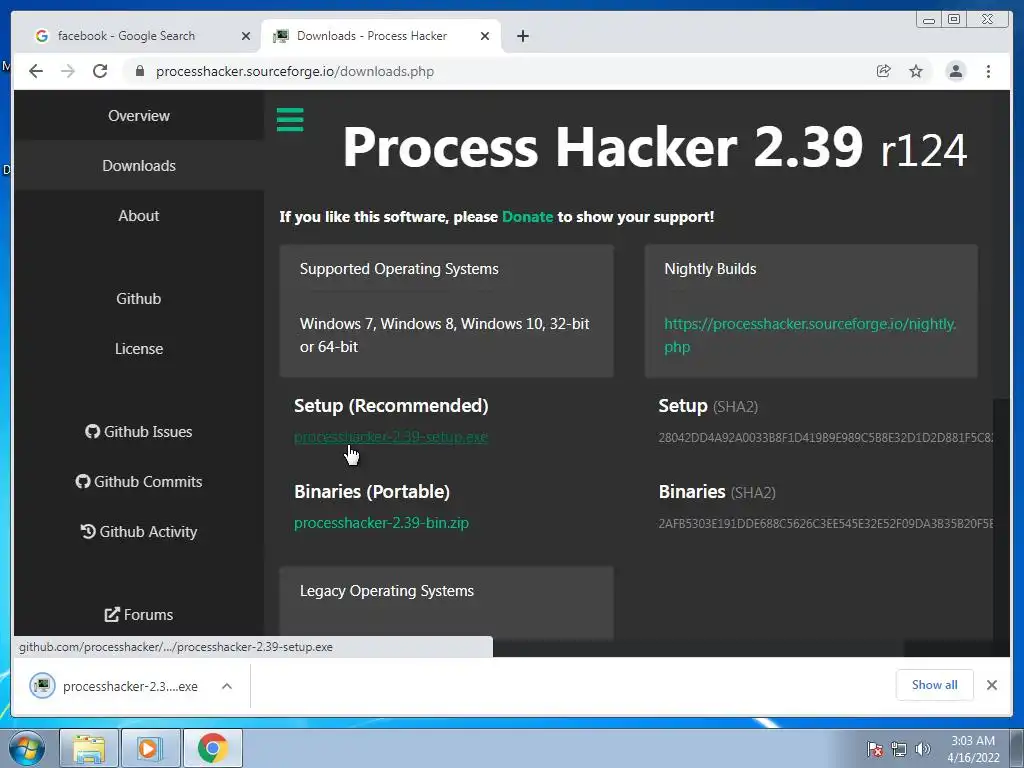Viewport: 1024px width, 768px height.
Task: Close the facebook - Google Search tab
Action: tap(246, 36)
